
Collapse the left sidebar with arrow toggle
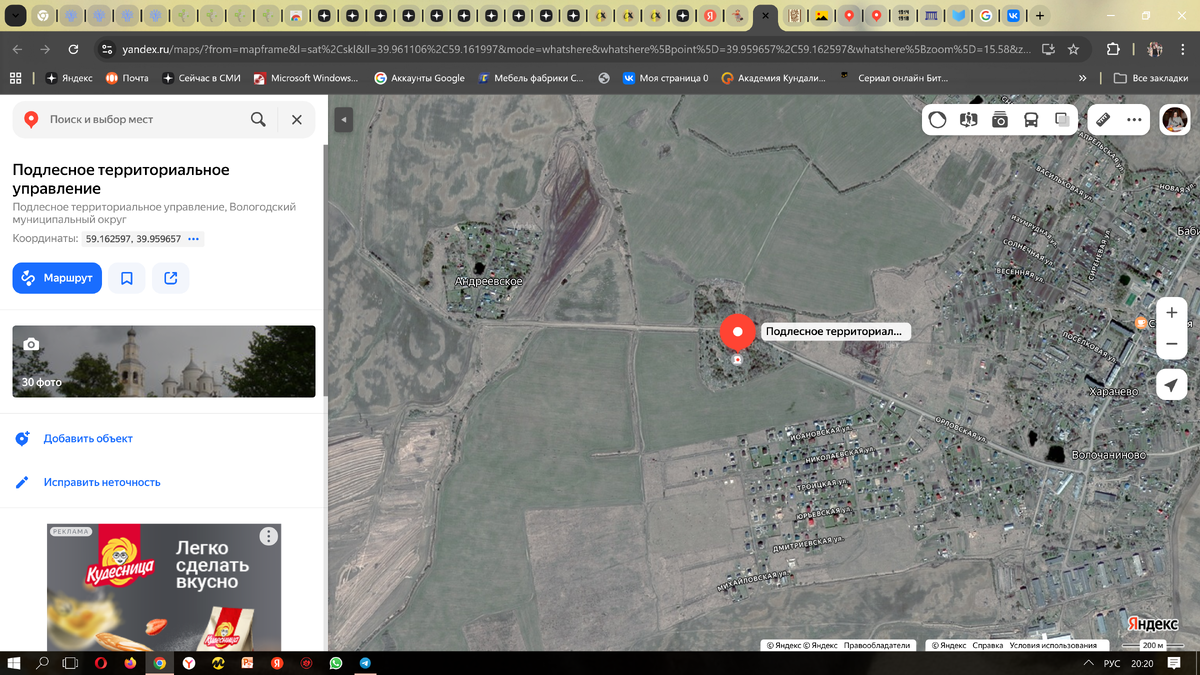[x=344, y=120]
